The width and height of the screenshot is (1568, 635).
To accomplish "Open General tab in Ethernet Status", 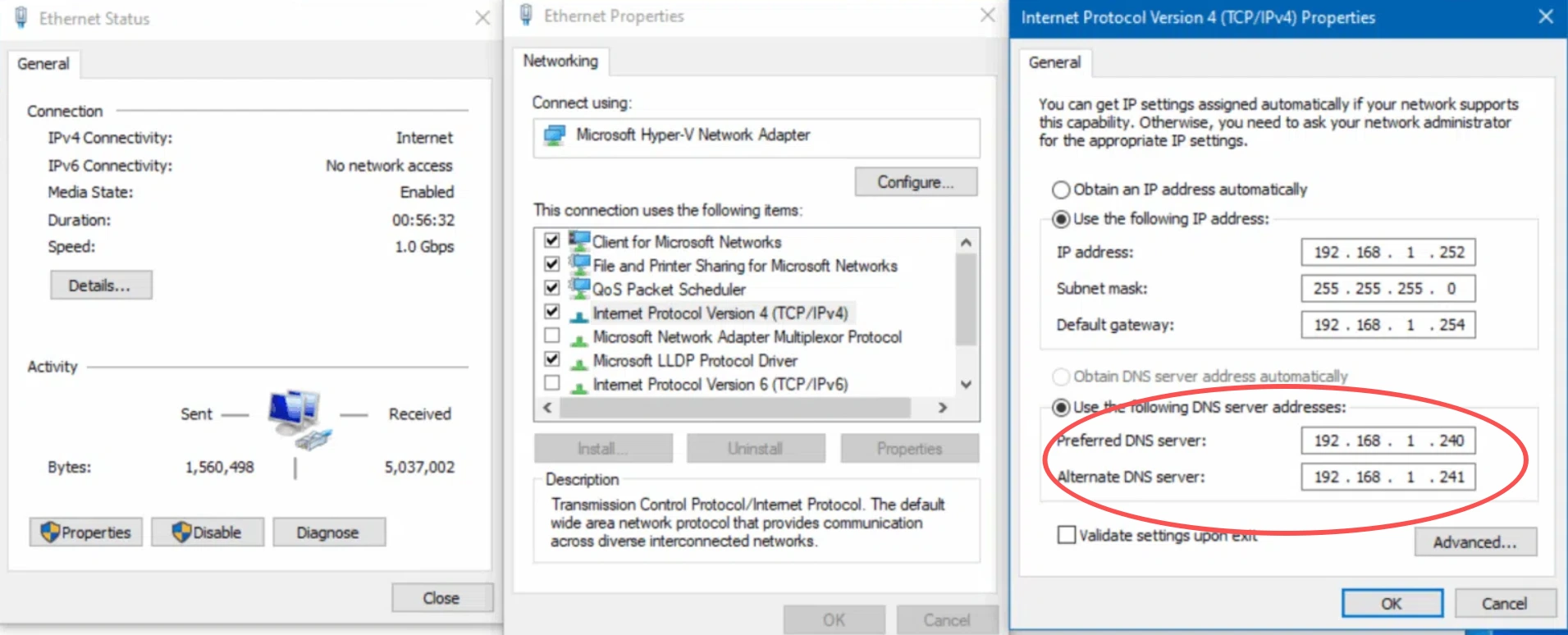I will coord(43,64).
